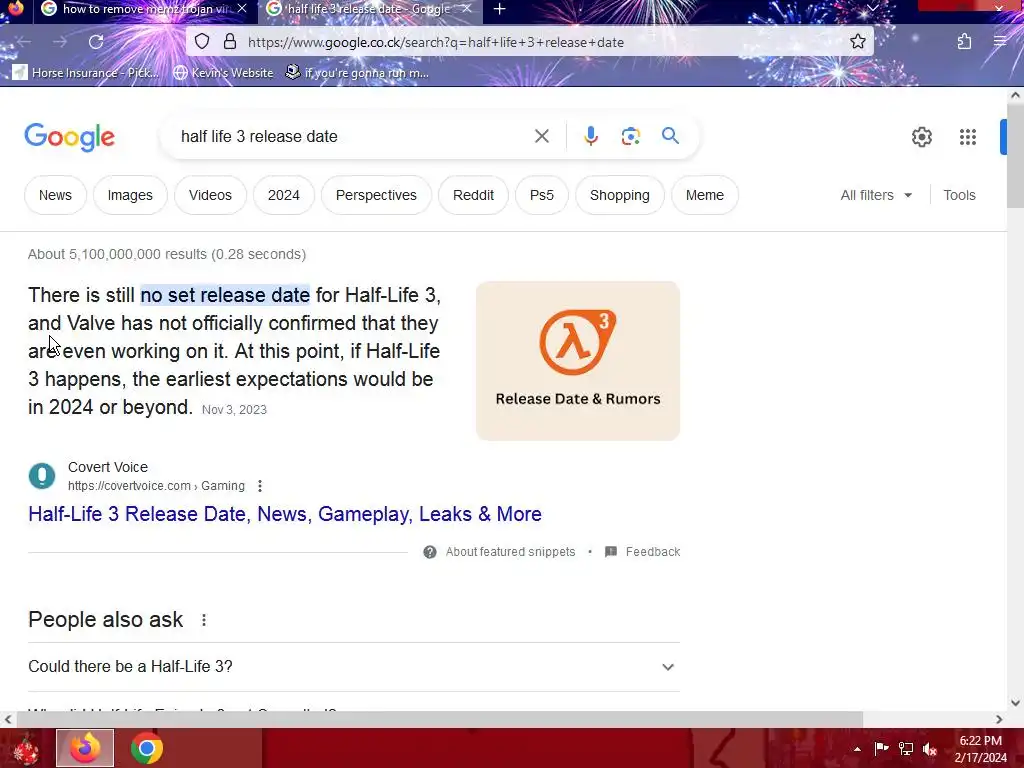Open the Half-Life 3 Release Date & Rumors thumbnail
1024x768 pixels.
coord(578,360)
